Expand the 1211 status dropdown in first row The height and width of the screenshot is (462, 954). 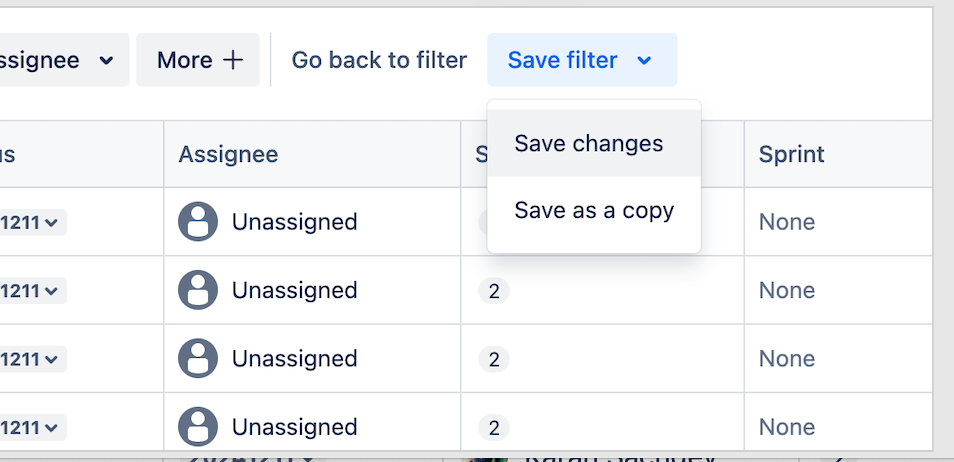pos(32,222)
